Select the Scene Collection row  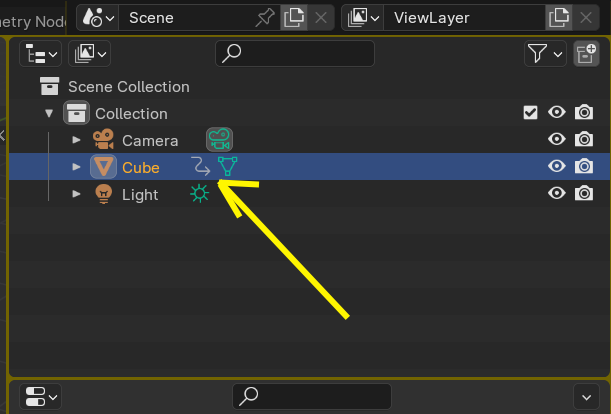[x=128, y=87]
